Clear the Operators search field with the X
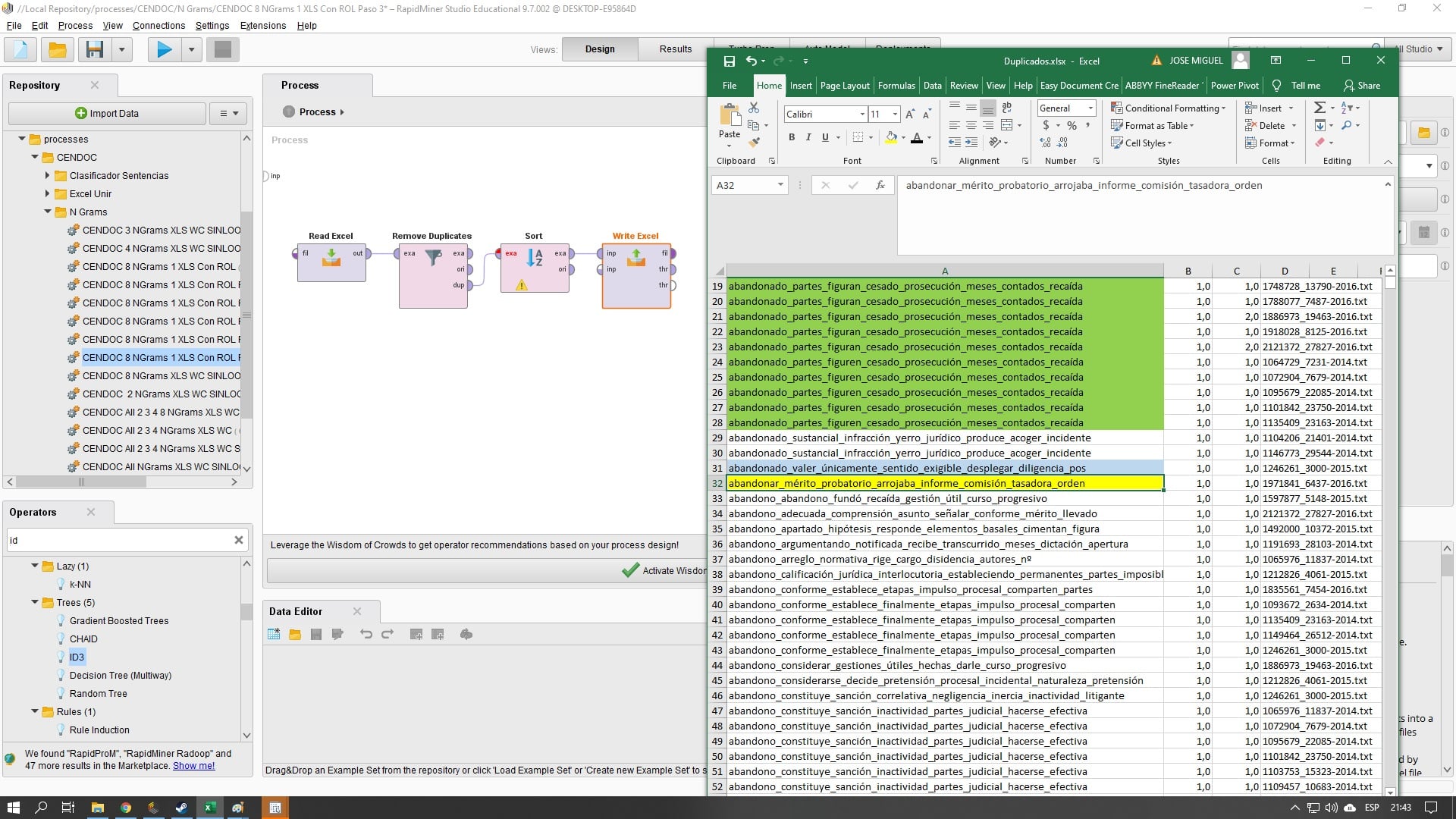 click(238, 540)
